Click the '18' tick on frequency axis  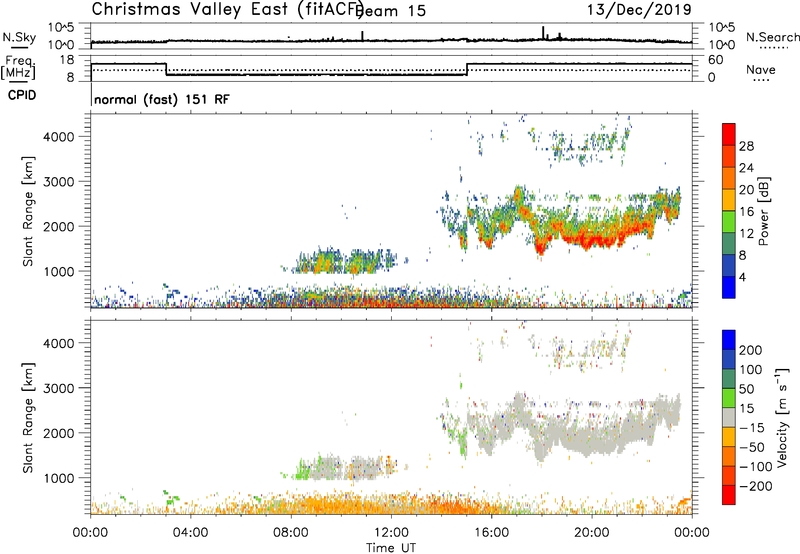pyautogui.click(x=67, y=60)
